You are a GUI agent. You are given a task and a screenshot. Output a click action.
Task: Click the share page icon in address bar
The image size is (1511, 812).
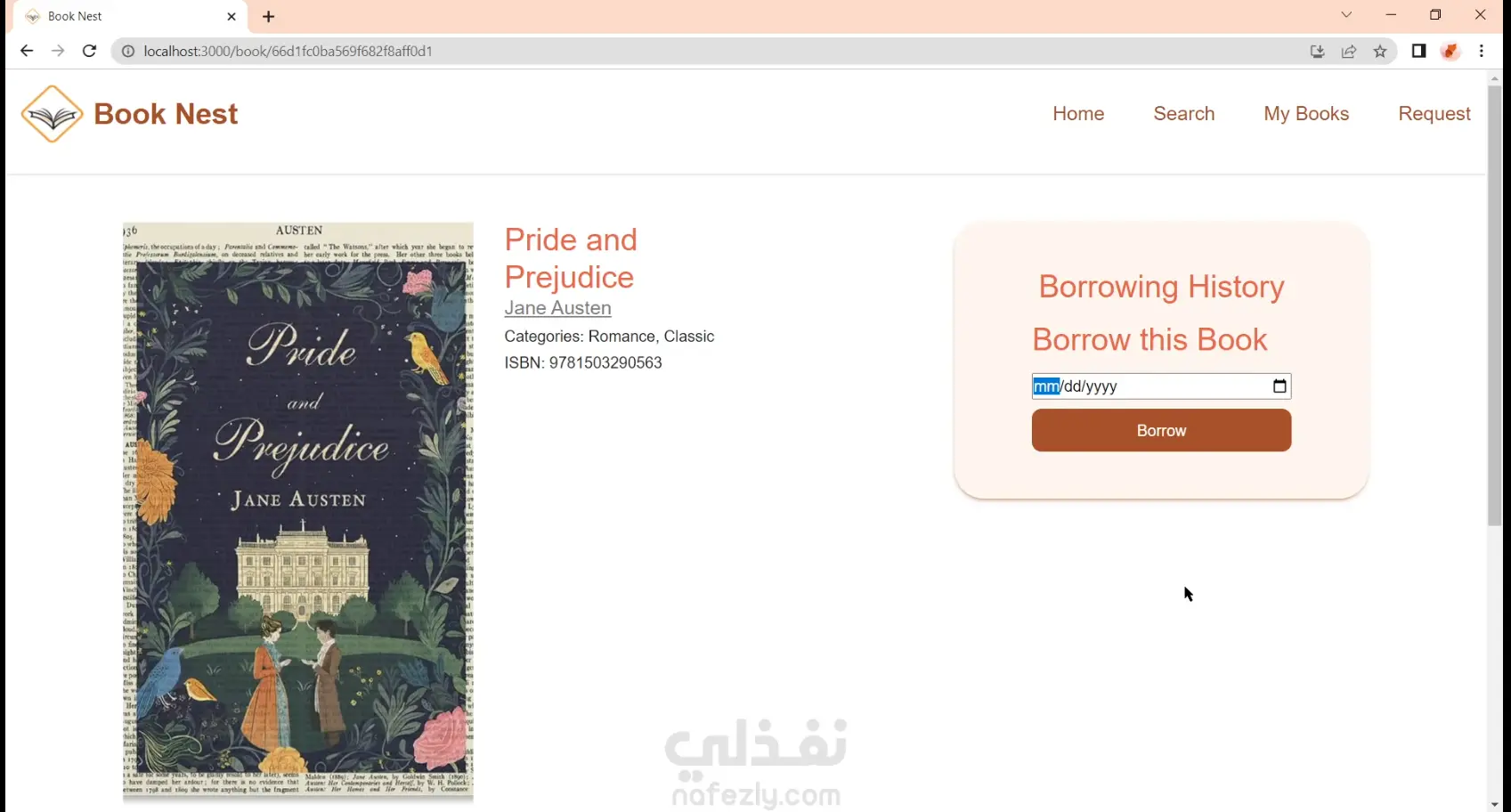pyautogui.click(x=1349, y=51)
